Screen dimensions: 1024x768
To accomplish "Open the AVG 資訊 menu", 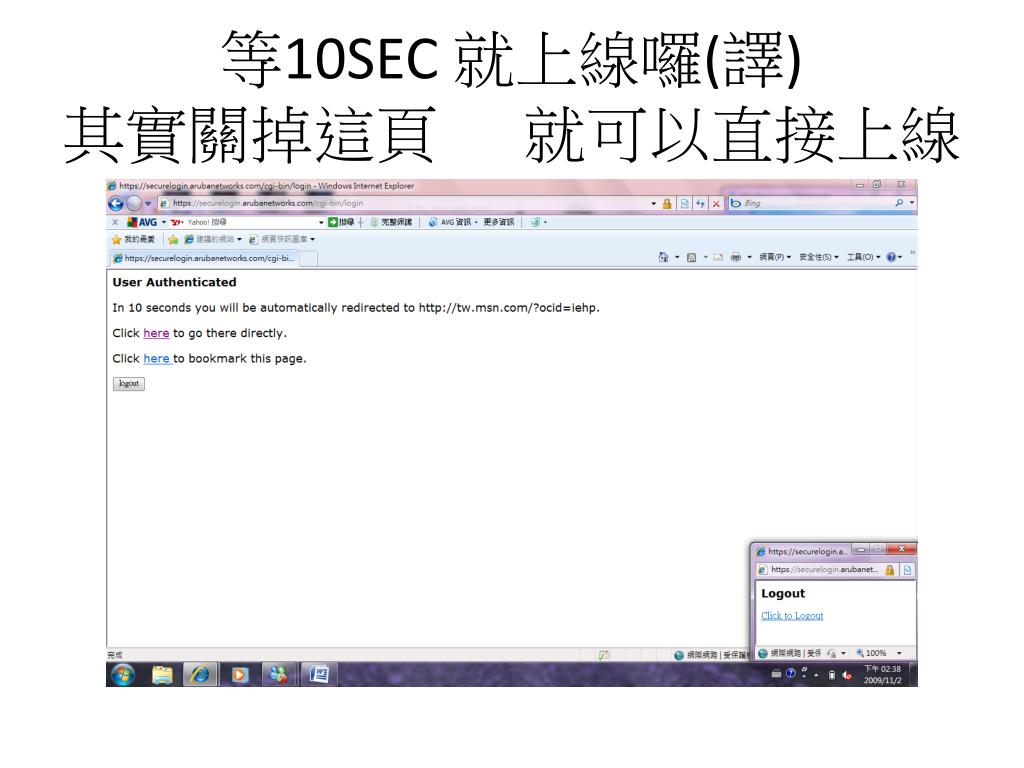I will 453,222.
